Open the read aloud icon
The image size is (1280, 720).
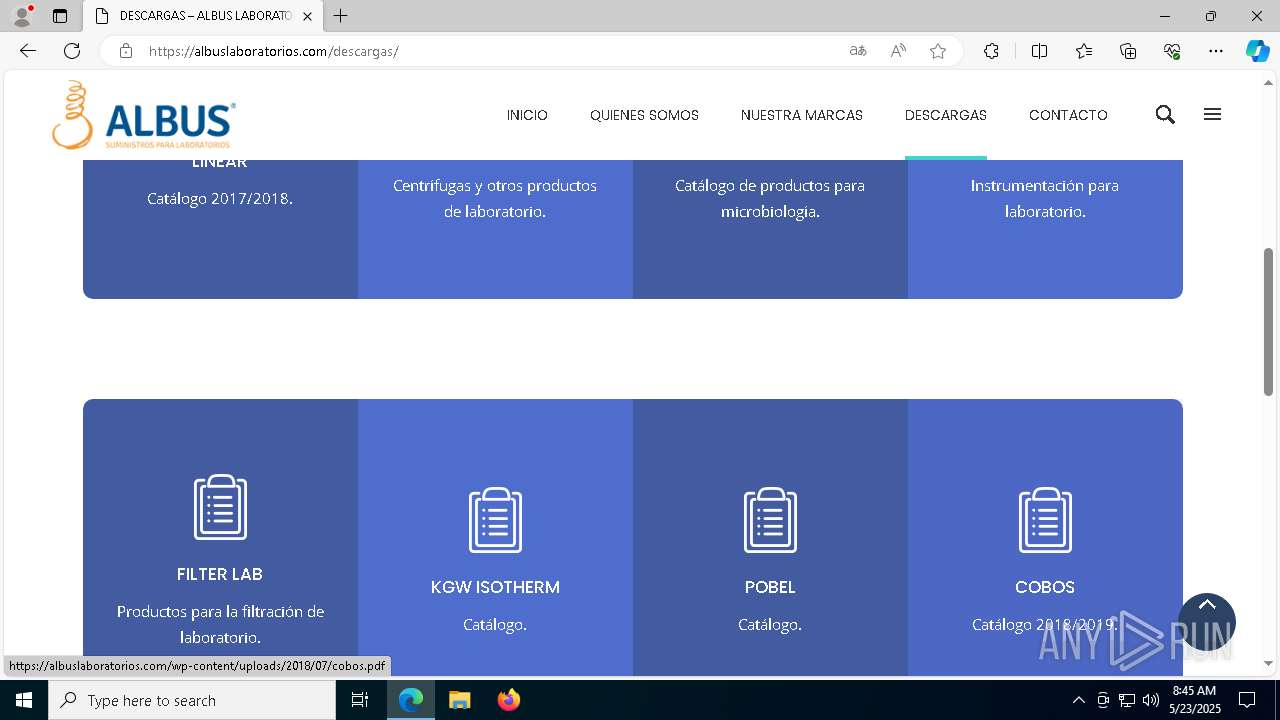(898, 51)
